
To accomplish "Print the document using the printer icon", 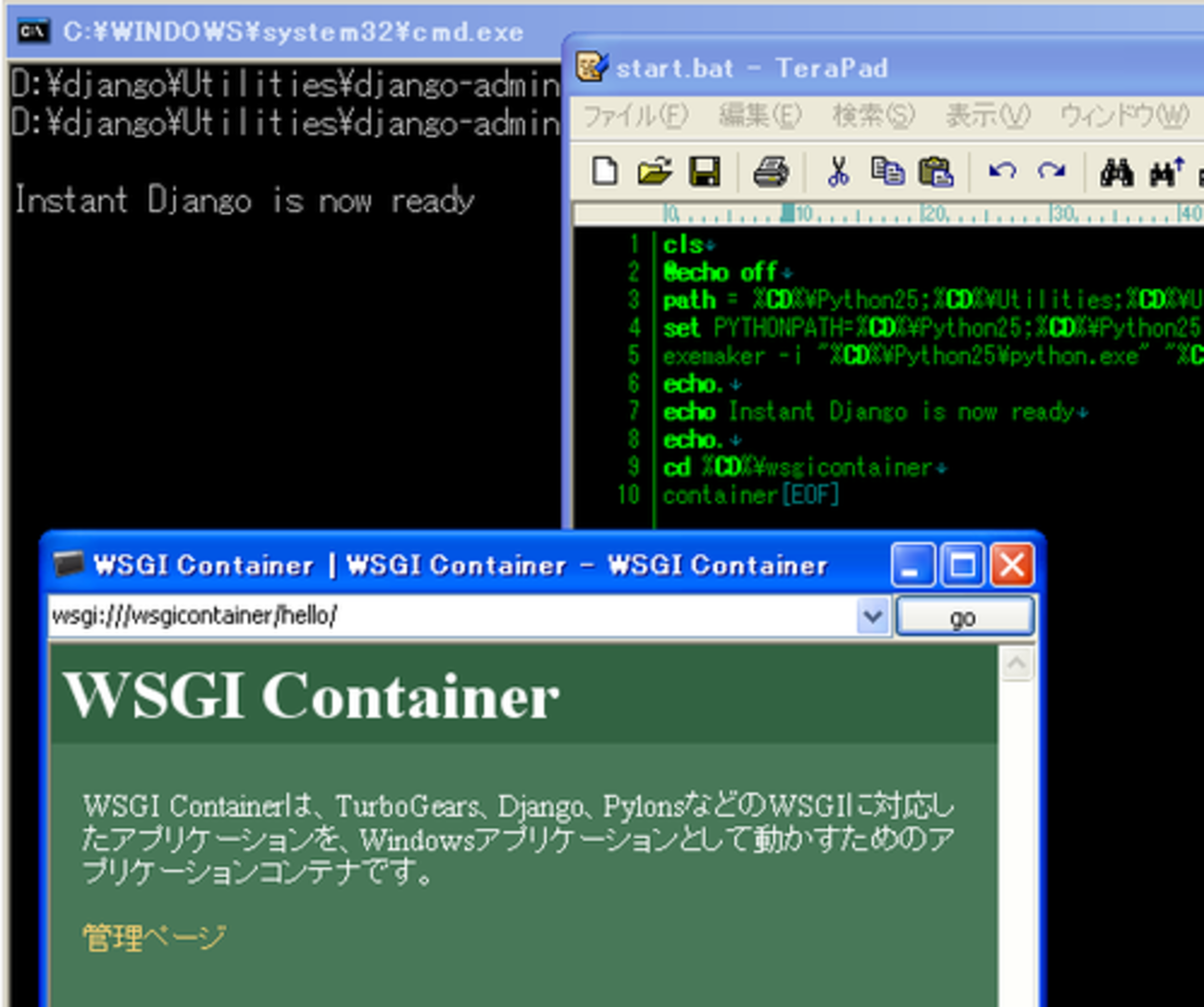I will [771, 171].
